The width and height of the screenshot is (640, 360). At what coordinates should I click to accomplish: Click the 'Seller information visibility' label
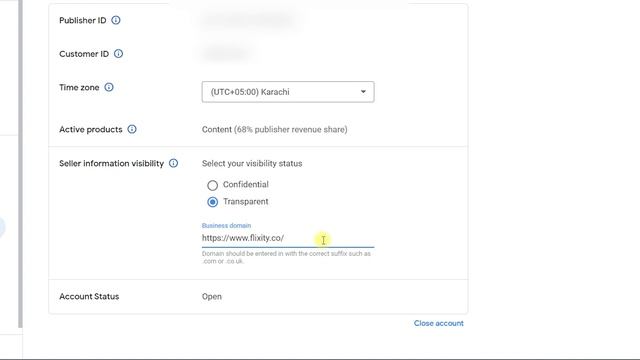click(111, 163)
